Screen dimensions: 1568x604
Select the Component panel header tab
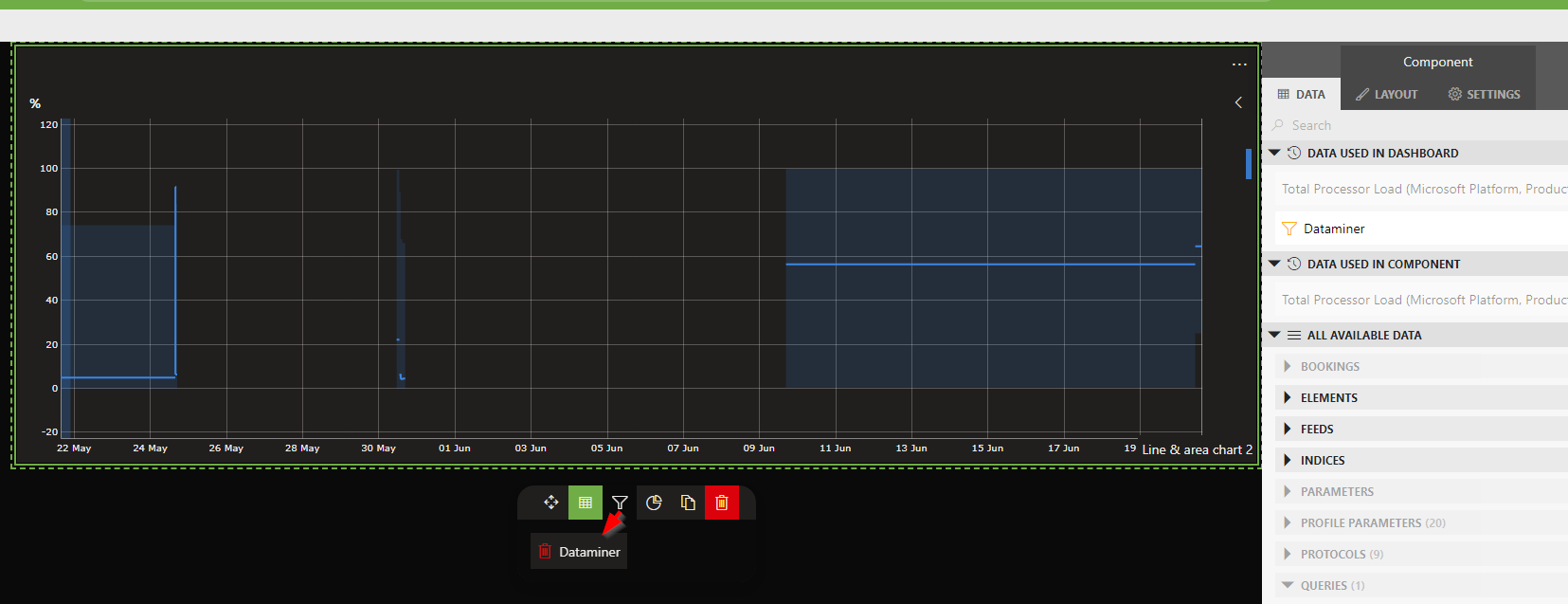click(1438, 62)
